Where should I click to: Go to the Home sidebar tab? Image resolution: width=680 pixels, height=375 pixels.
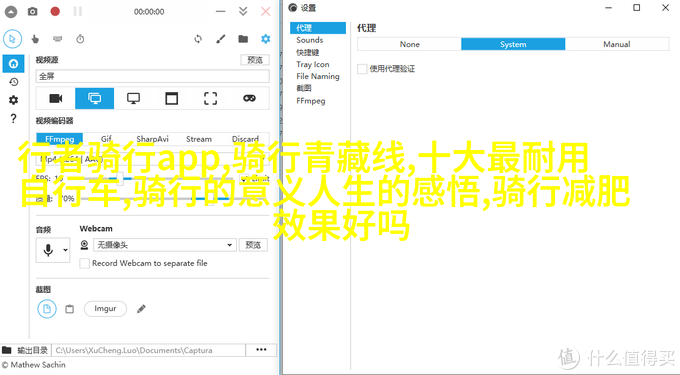tap(13, 64)
